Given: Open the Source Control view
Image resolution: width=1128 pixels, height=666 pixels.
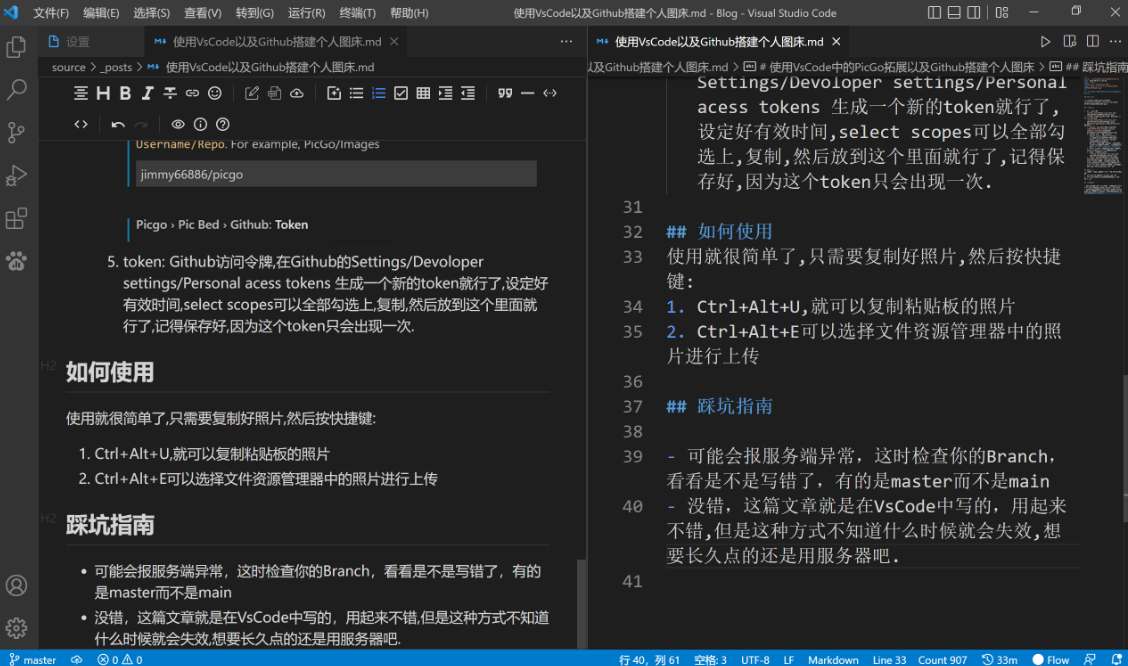Looking at the screenshot, I should (x=16, y=132).
